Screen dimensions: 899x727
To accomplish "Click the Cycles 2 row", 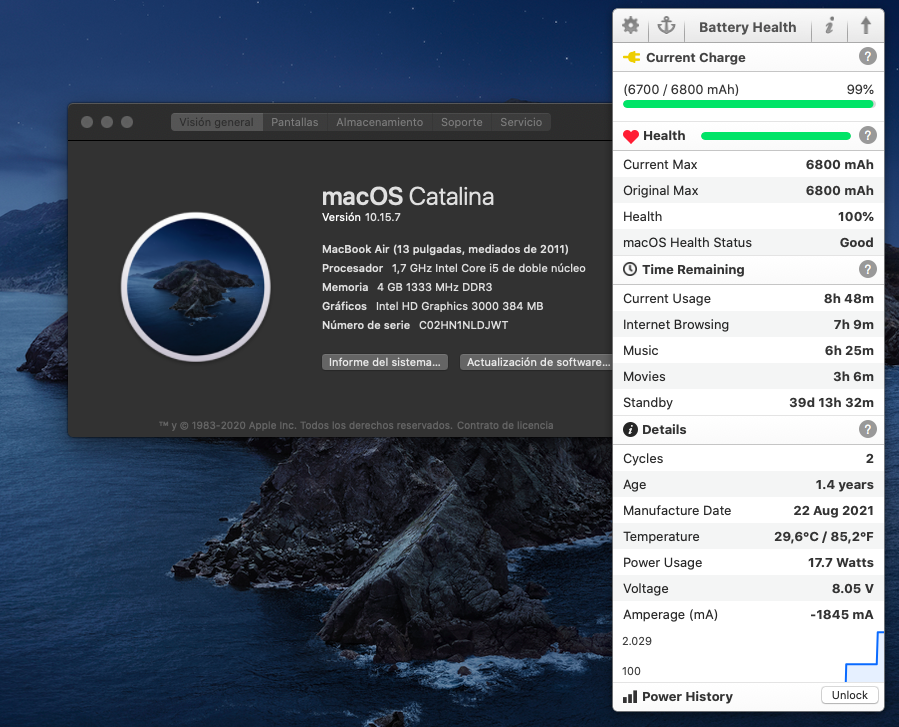I will pyautogui.click(x=748, y=458).
